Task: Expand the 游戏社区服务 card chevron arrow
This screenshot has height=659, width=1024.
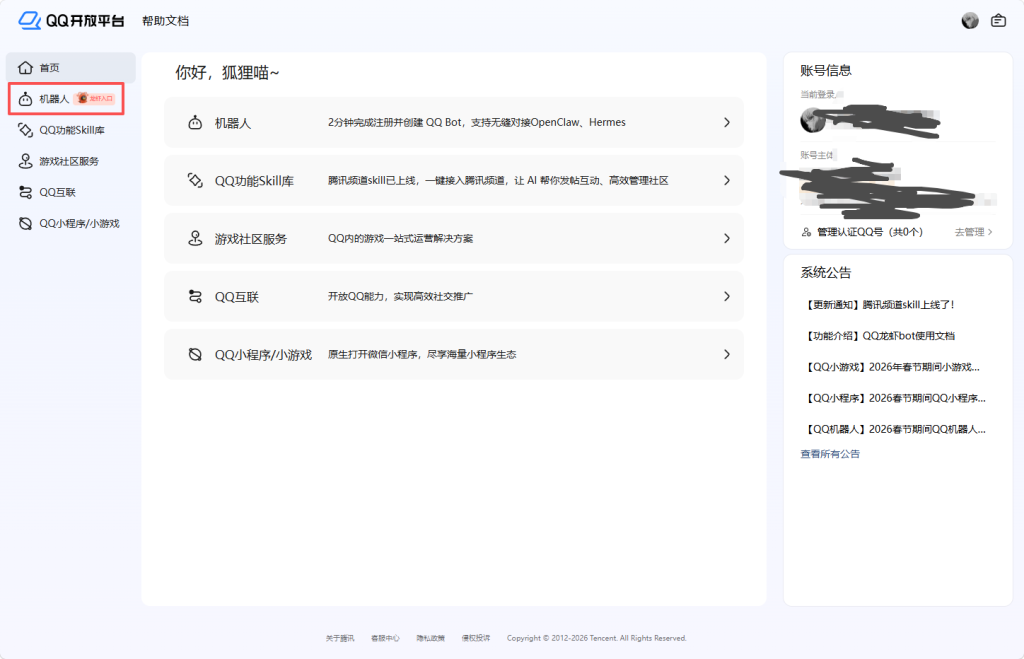Action: 726,238
